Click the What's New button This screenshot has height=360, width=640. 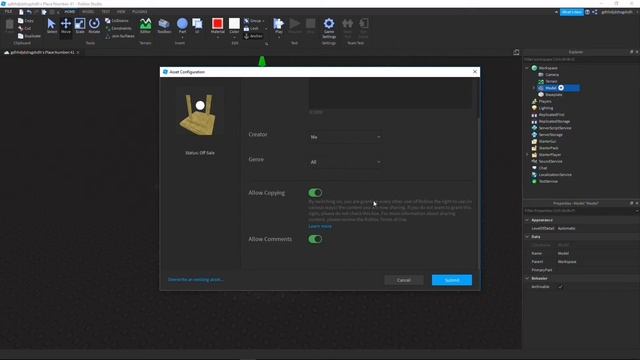pos(571,12)
